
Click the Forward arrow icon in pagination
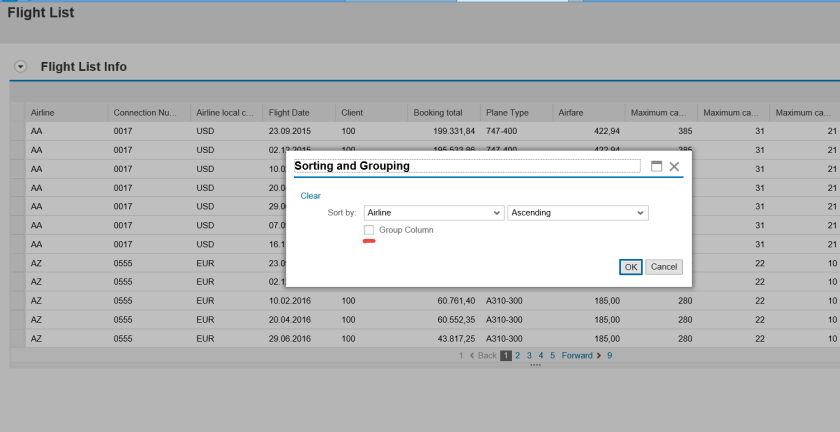pyautogui.click(x=598, y=355)
